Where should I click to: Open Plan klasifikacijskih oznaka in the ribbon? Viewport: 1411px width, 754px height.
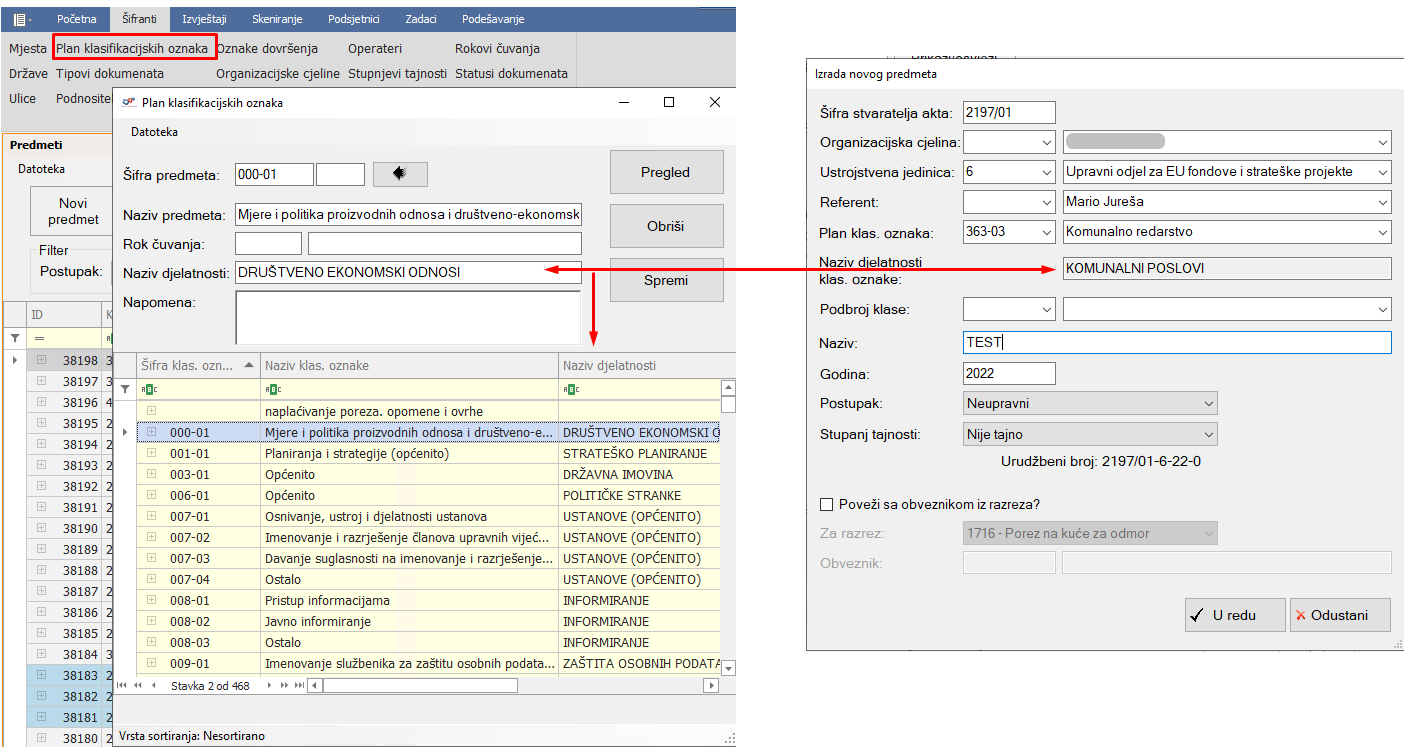coord(132,48)
